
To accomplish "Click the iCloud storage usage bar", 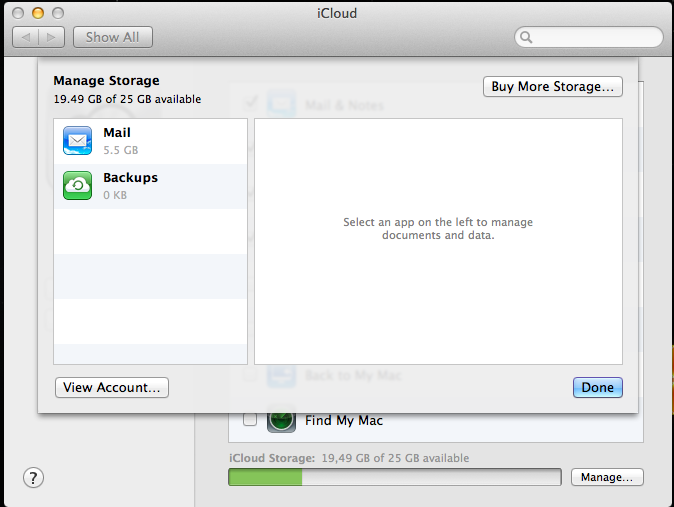I will click(395, 477).
